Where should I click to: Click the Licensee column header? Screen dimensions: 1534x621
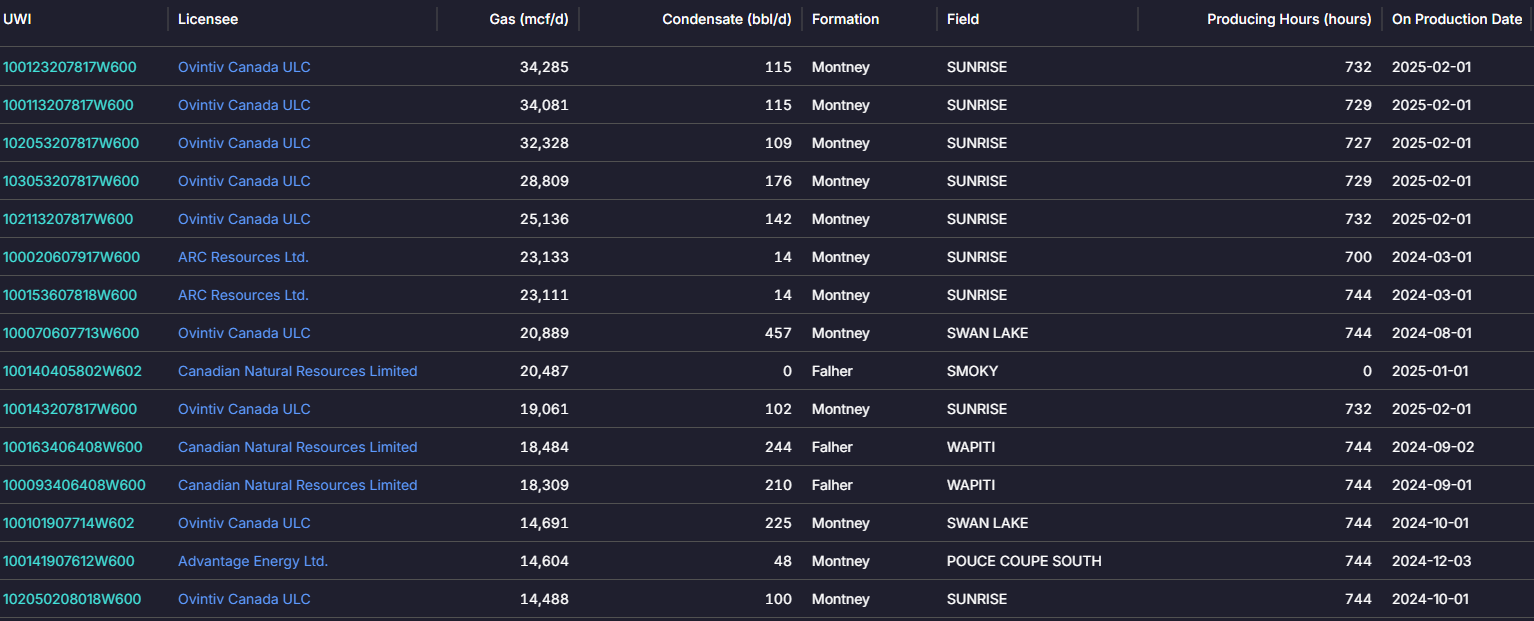click(208, 19)
